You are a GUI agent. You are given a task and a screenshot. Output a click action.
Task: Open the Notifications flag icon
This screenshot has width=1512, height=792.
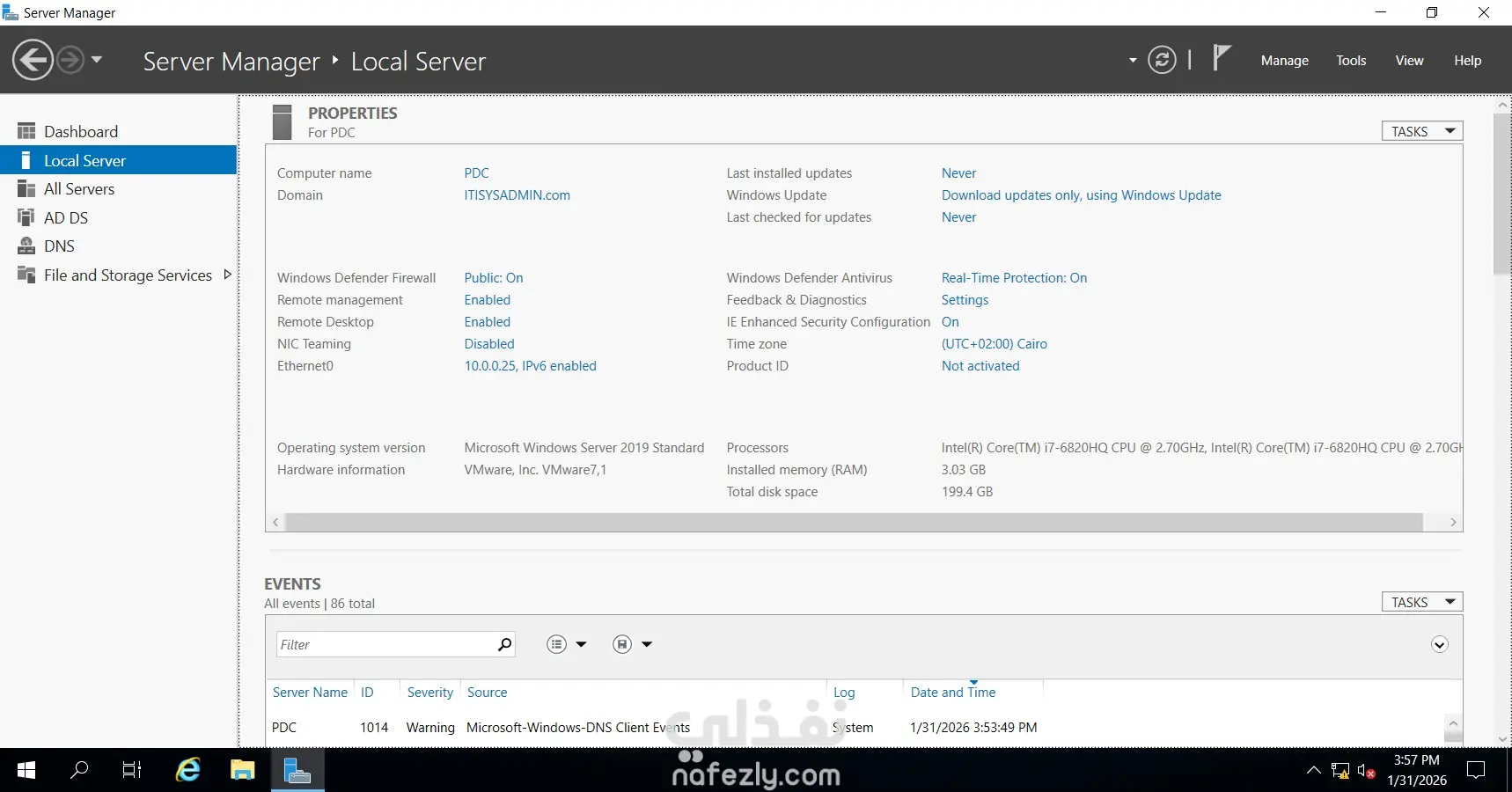coord(1222,58)
